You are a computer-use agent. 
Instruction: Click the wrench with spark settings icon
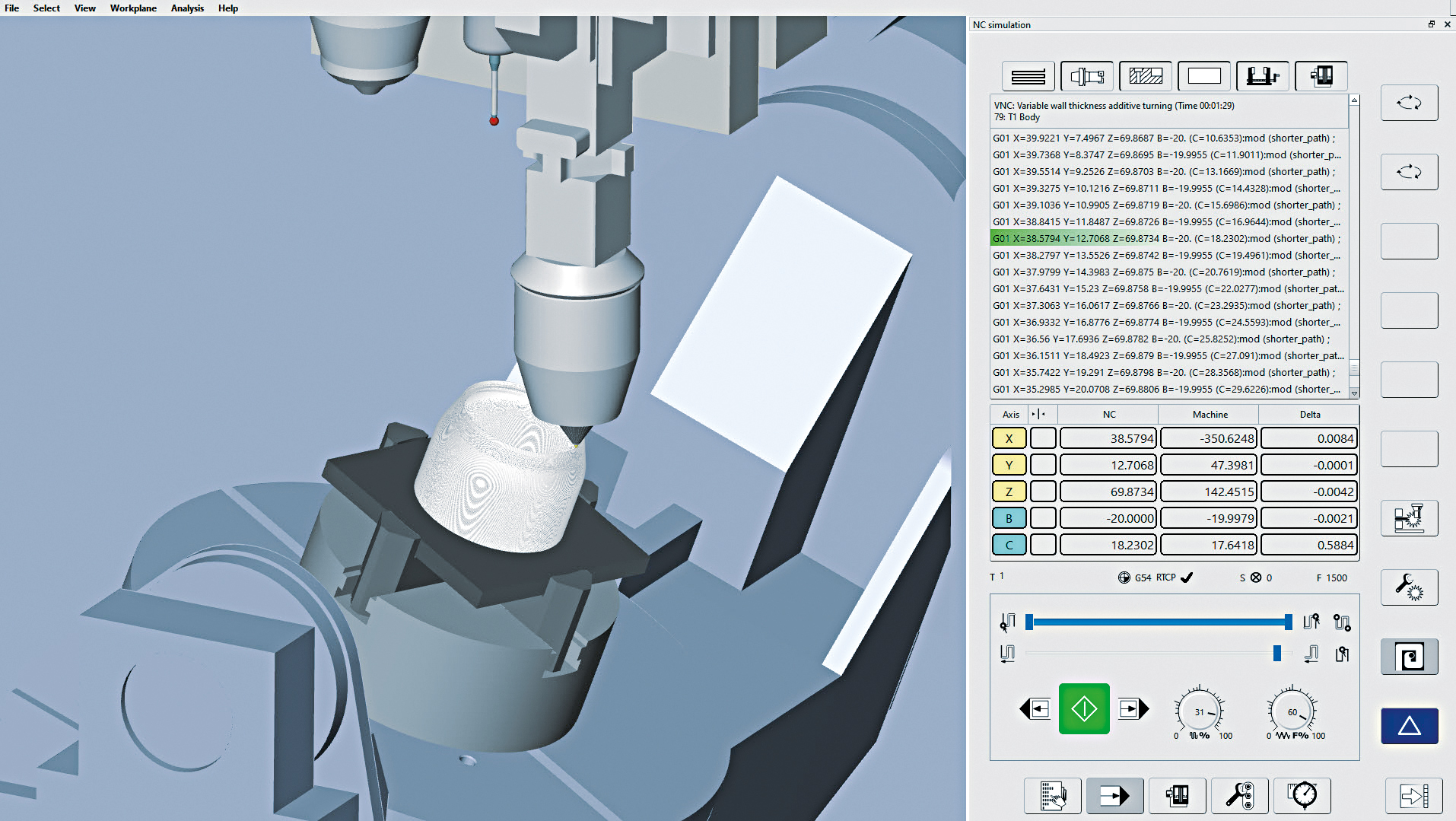tap(1409, 587)
